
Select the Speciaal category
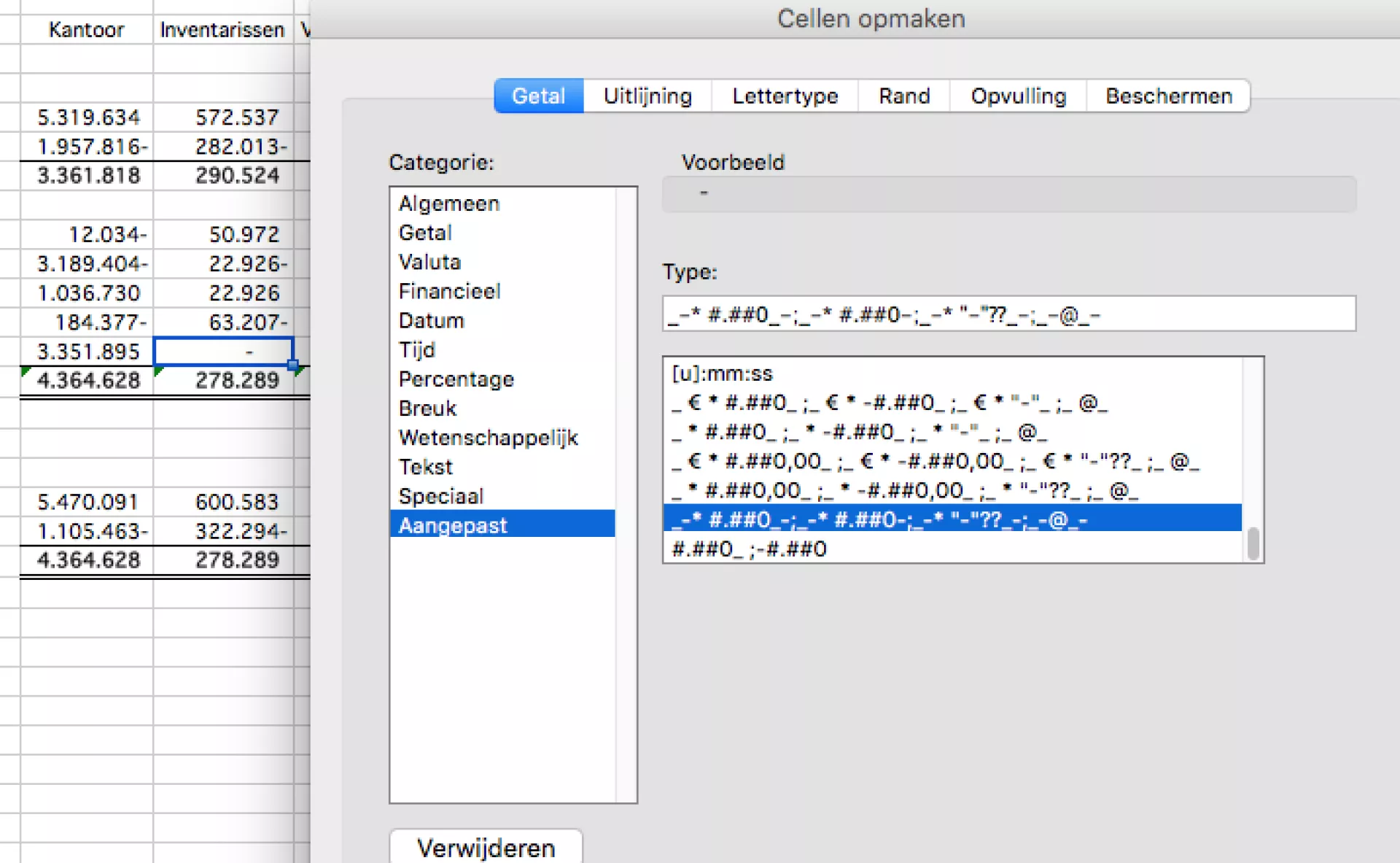(x=440, y=496)
